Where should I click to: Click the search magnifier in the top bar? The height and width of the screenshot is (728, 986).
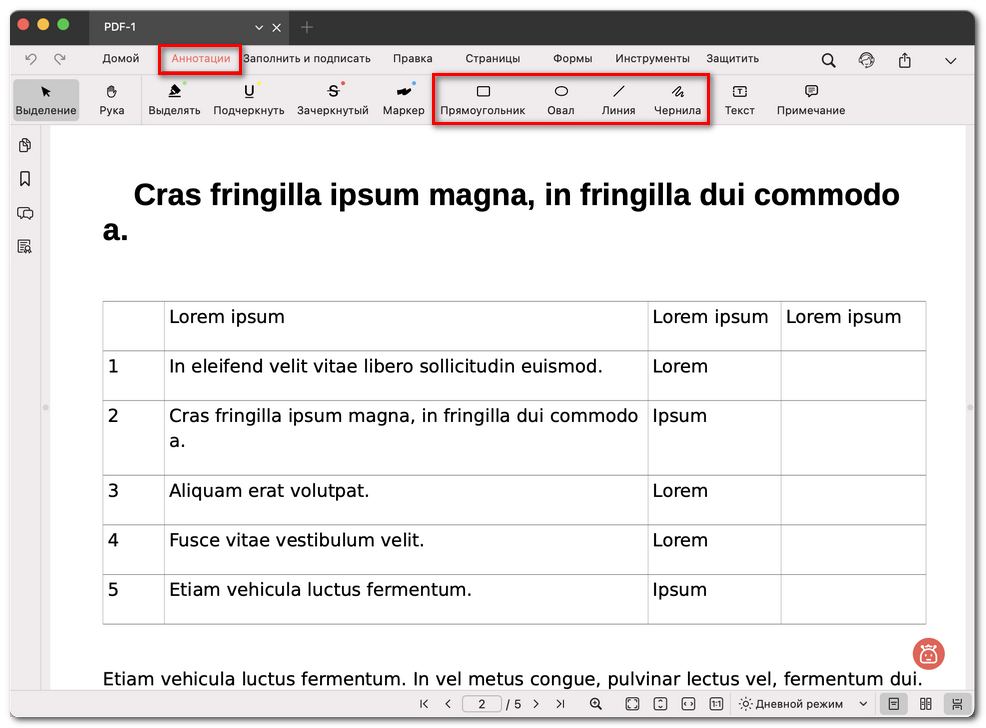828,60
